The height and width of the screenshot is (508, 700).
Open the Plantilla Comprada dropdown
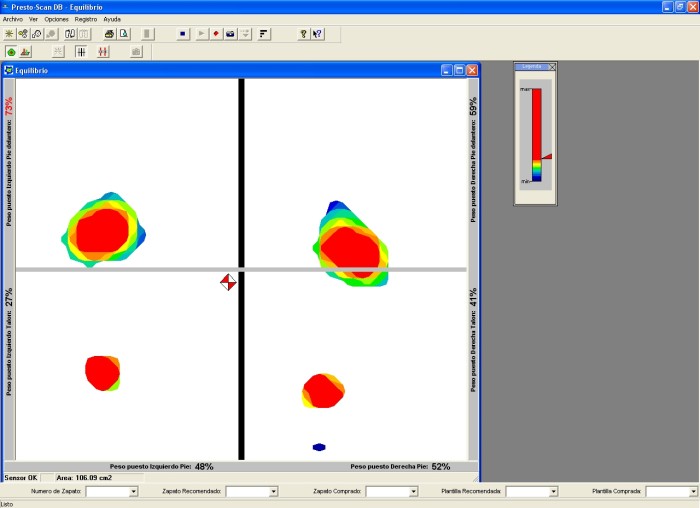[x=693, y=492]
